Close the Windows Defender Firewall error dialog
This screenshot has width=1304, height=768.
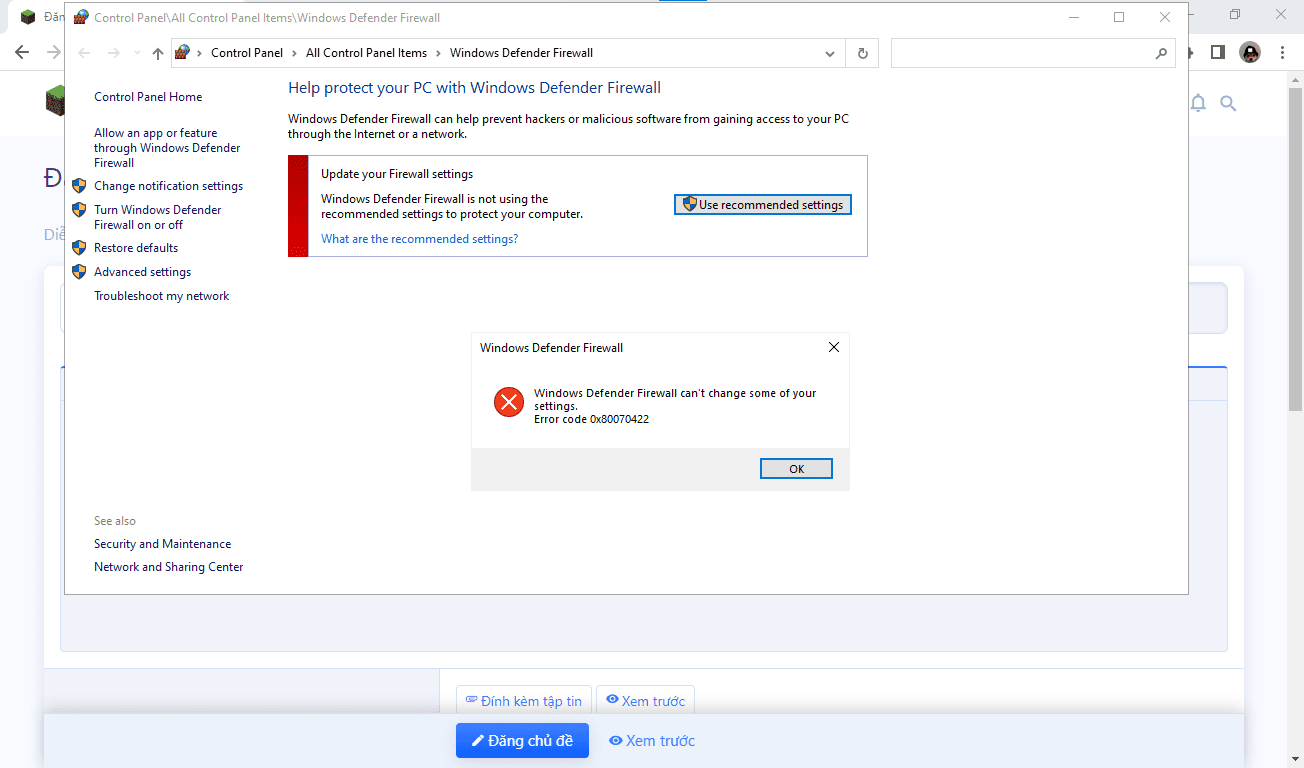[834, 347]
